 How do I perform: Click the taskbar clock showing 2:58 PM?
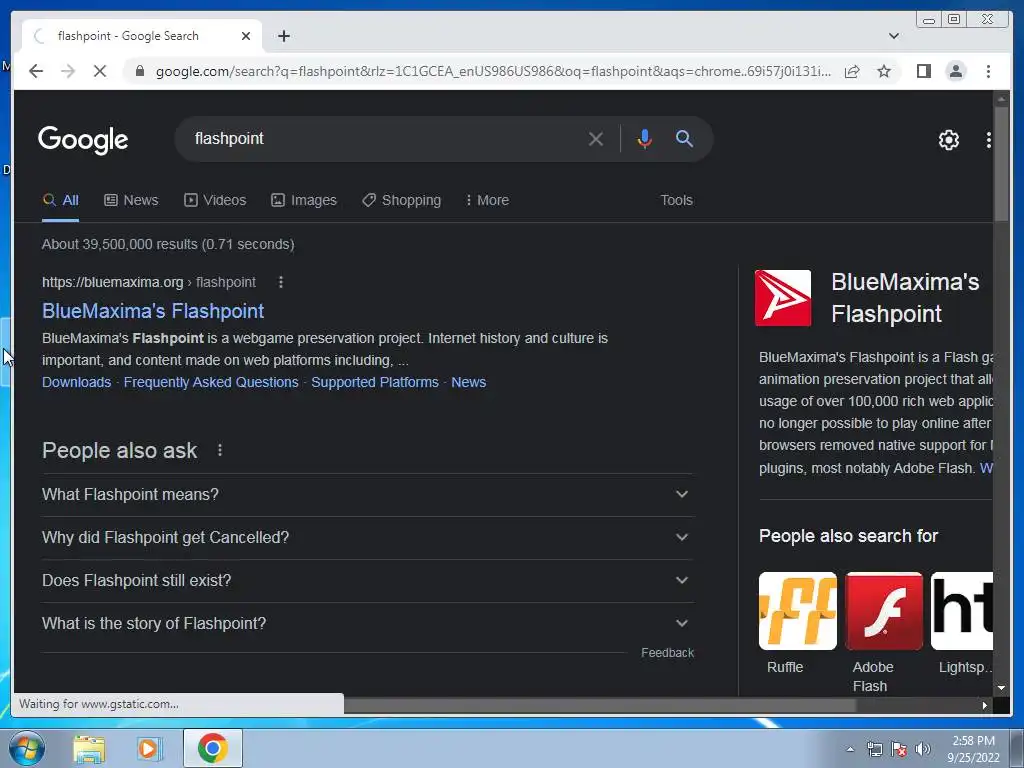(973, 748)
